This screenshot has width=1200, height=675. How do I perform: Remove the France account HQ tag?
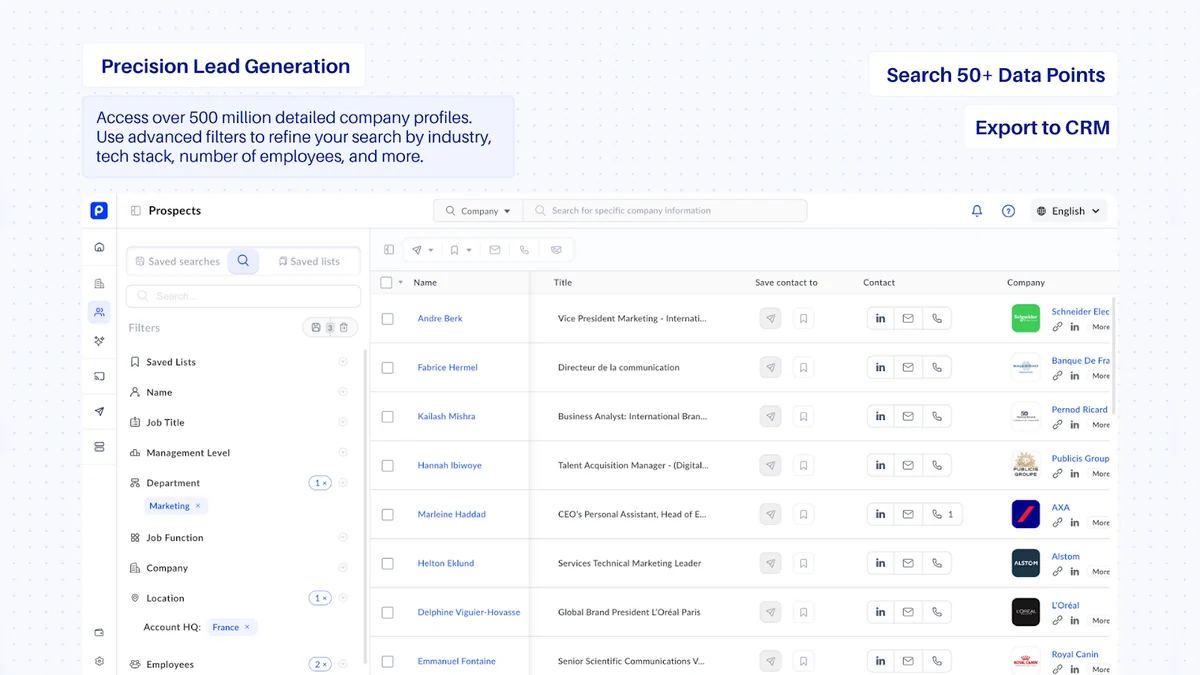248,627
